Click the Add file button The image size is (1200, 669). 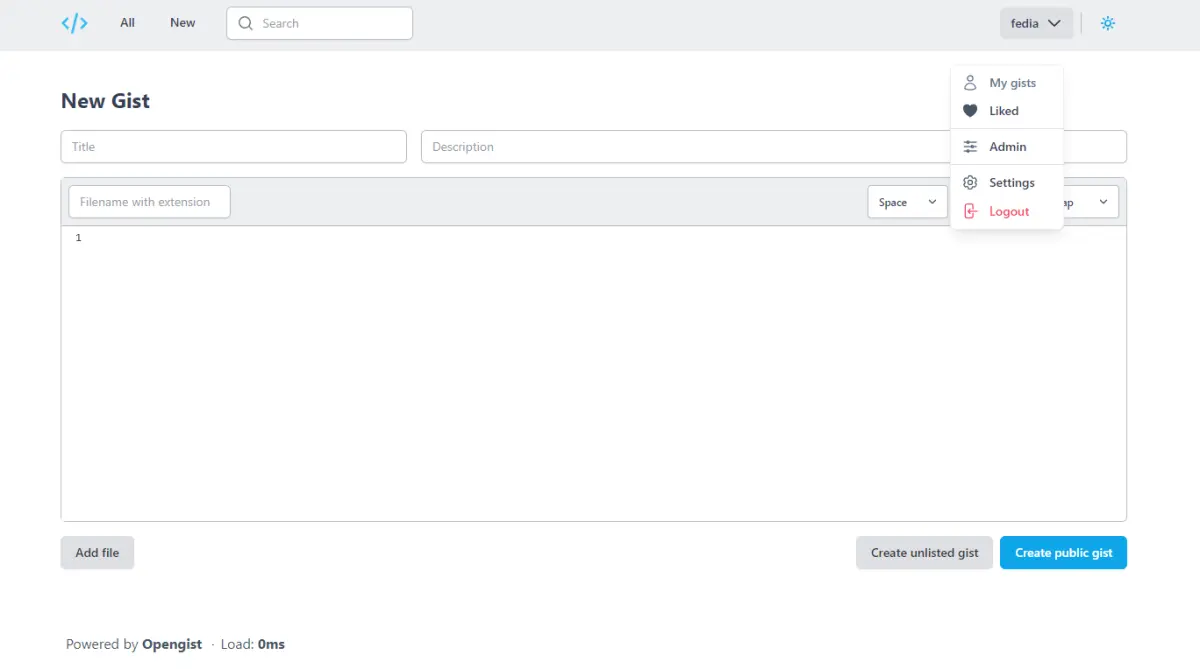click(97, 553)
